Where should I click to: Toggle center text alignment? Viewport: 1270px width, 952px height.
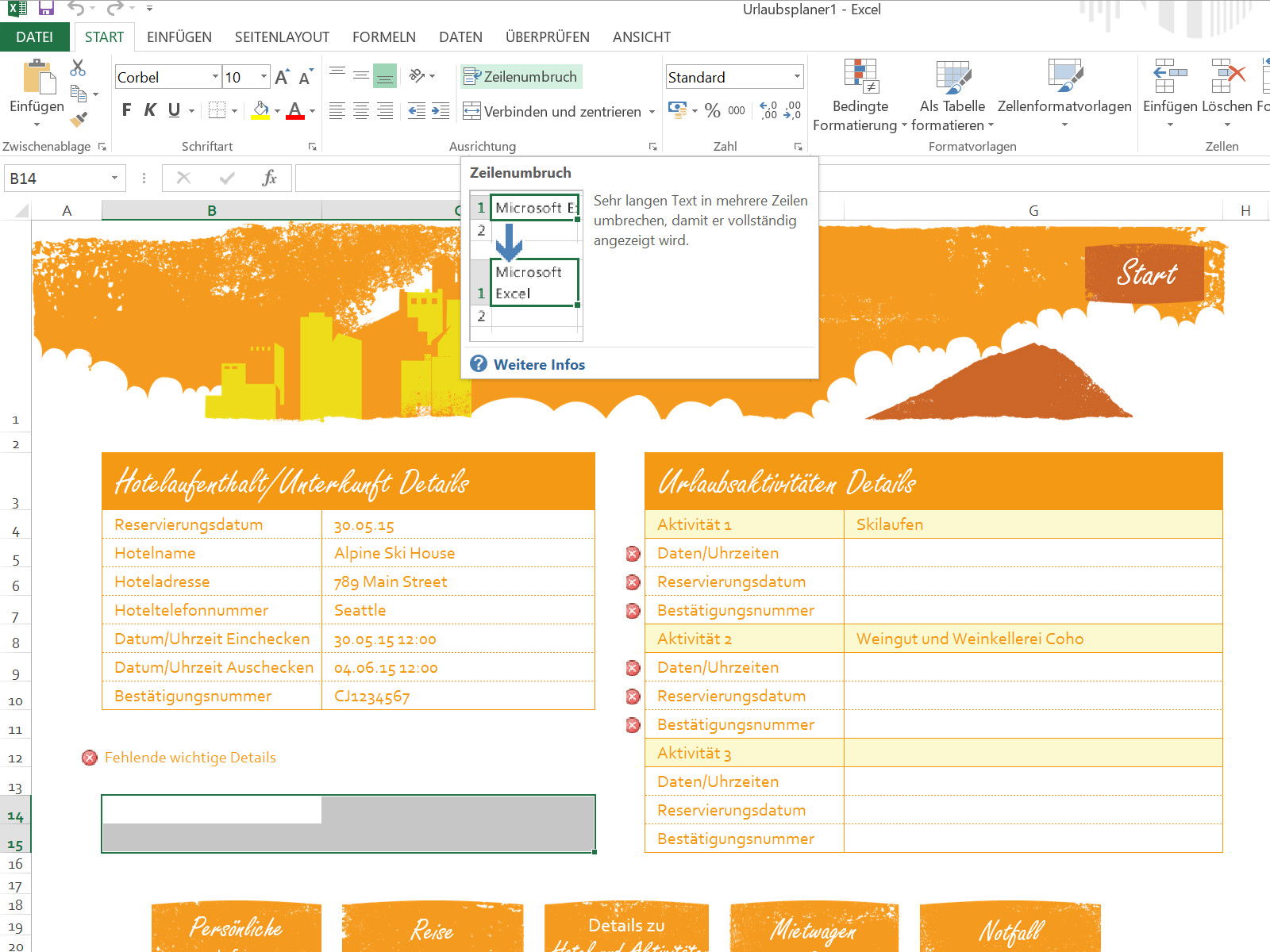point(361,111)
